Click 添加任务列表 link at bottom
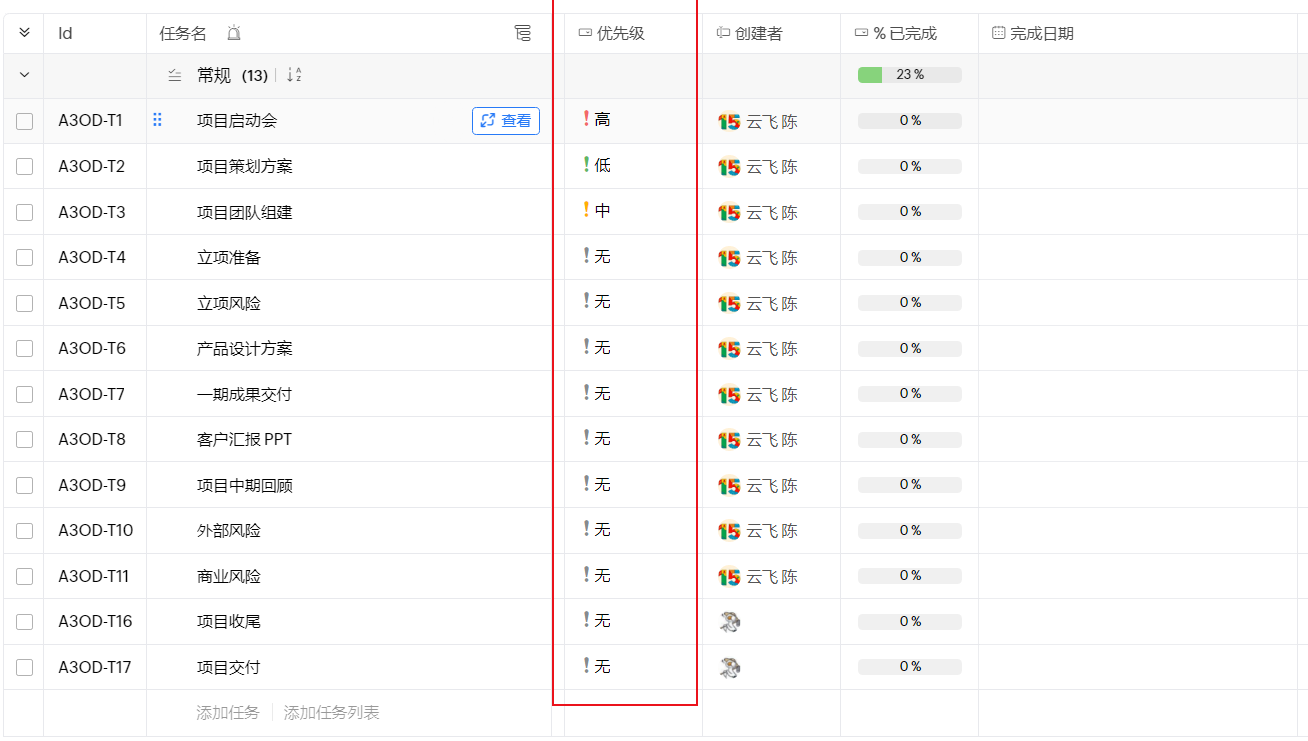This screenshot has width=1308, height=741. (x=332, y=713)
